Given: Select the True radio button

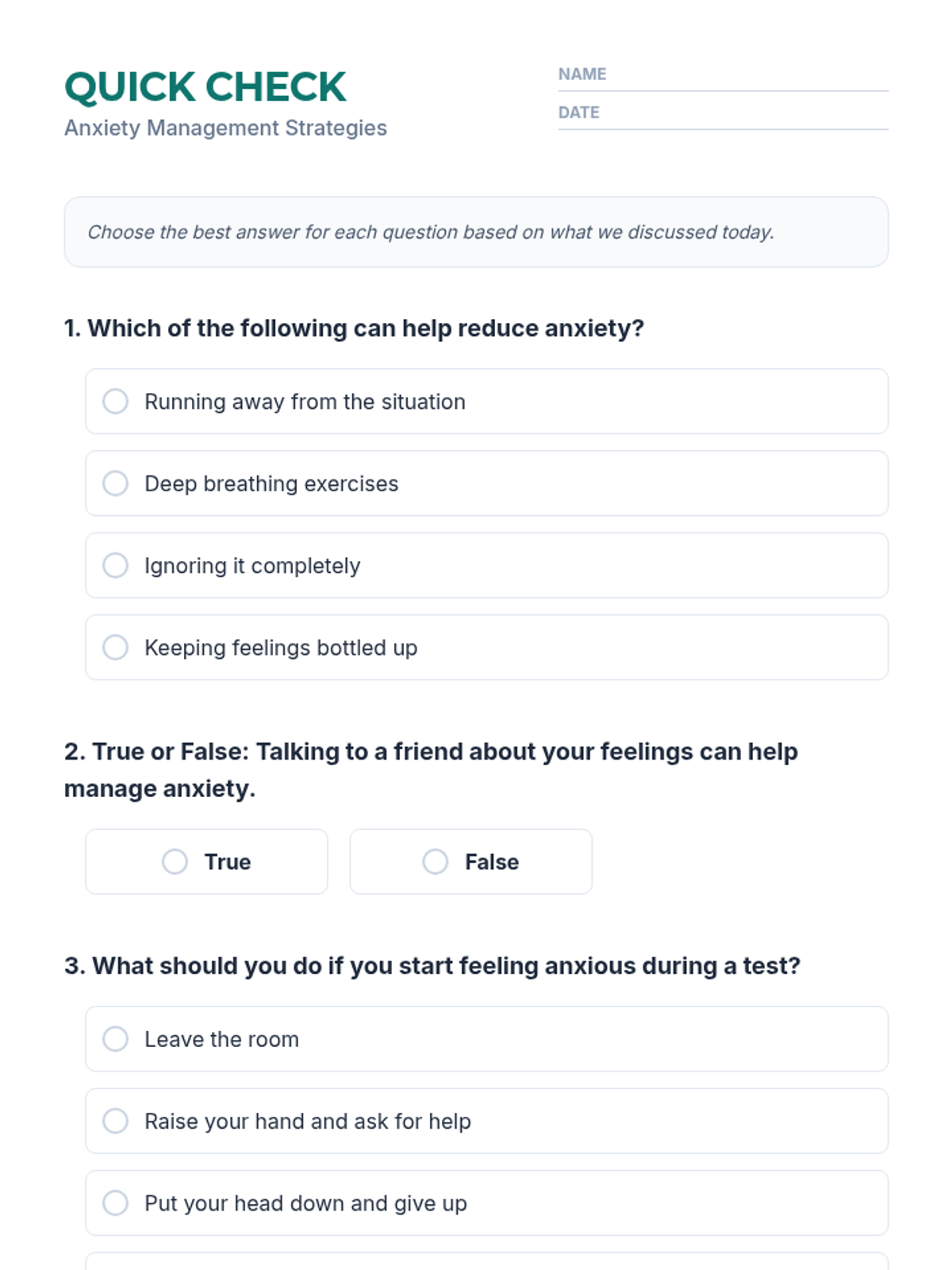Looking at the screenshot, I should pyautogui.click(x=175, y=862).
